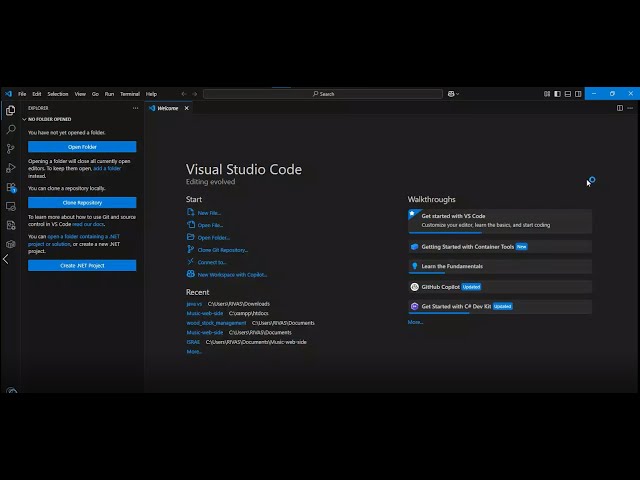
Task: Click the GitHub Copilot walkthrough icon
Action: pyautogui.click(x=414, y=287)
